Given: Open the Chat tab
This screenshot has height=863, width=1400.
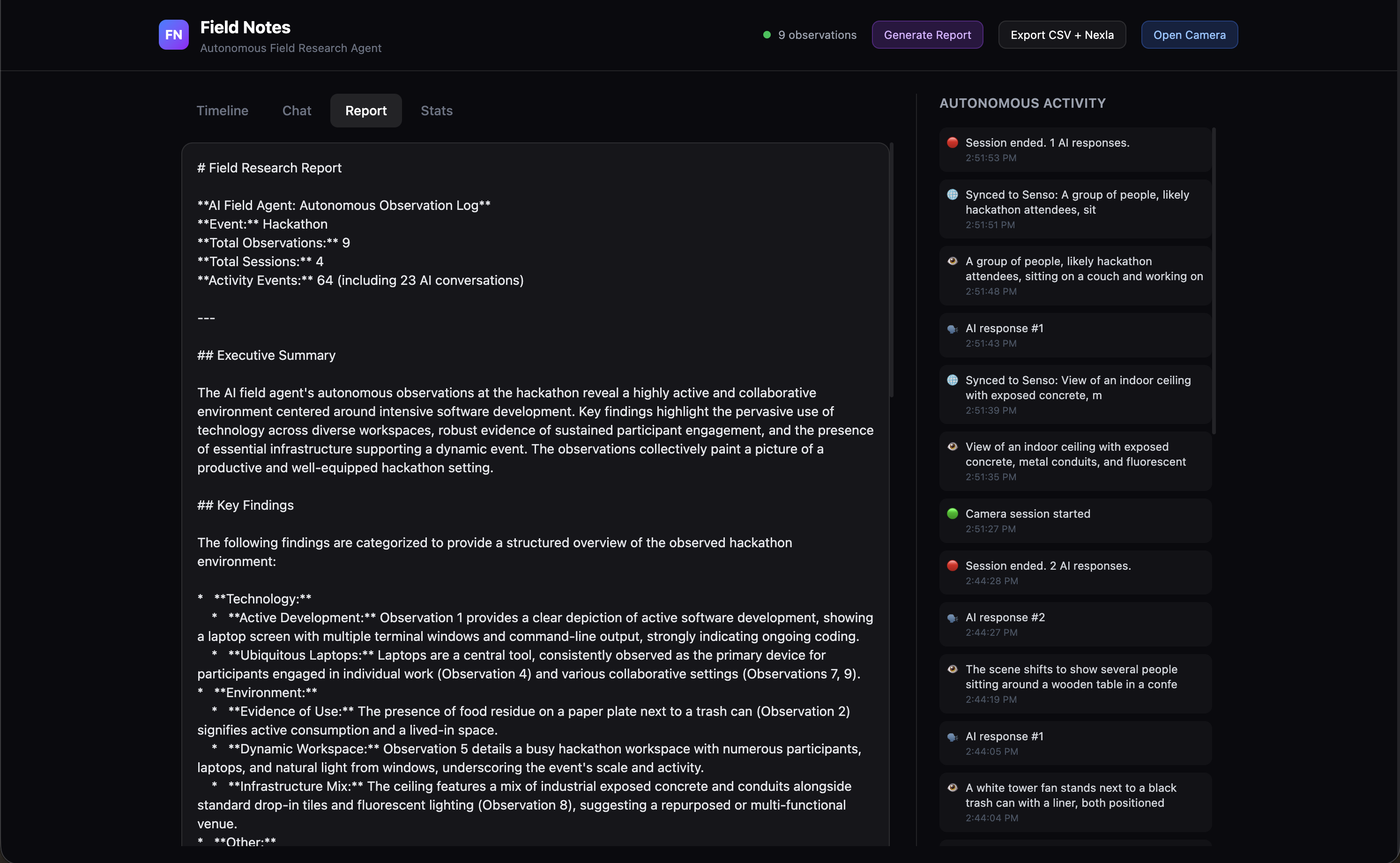Looking at the screenshot, I should click(296, 111).
